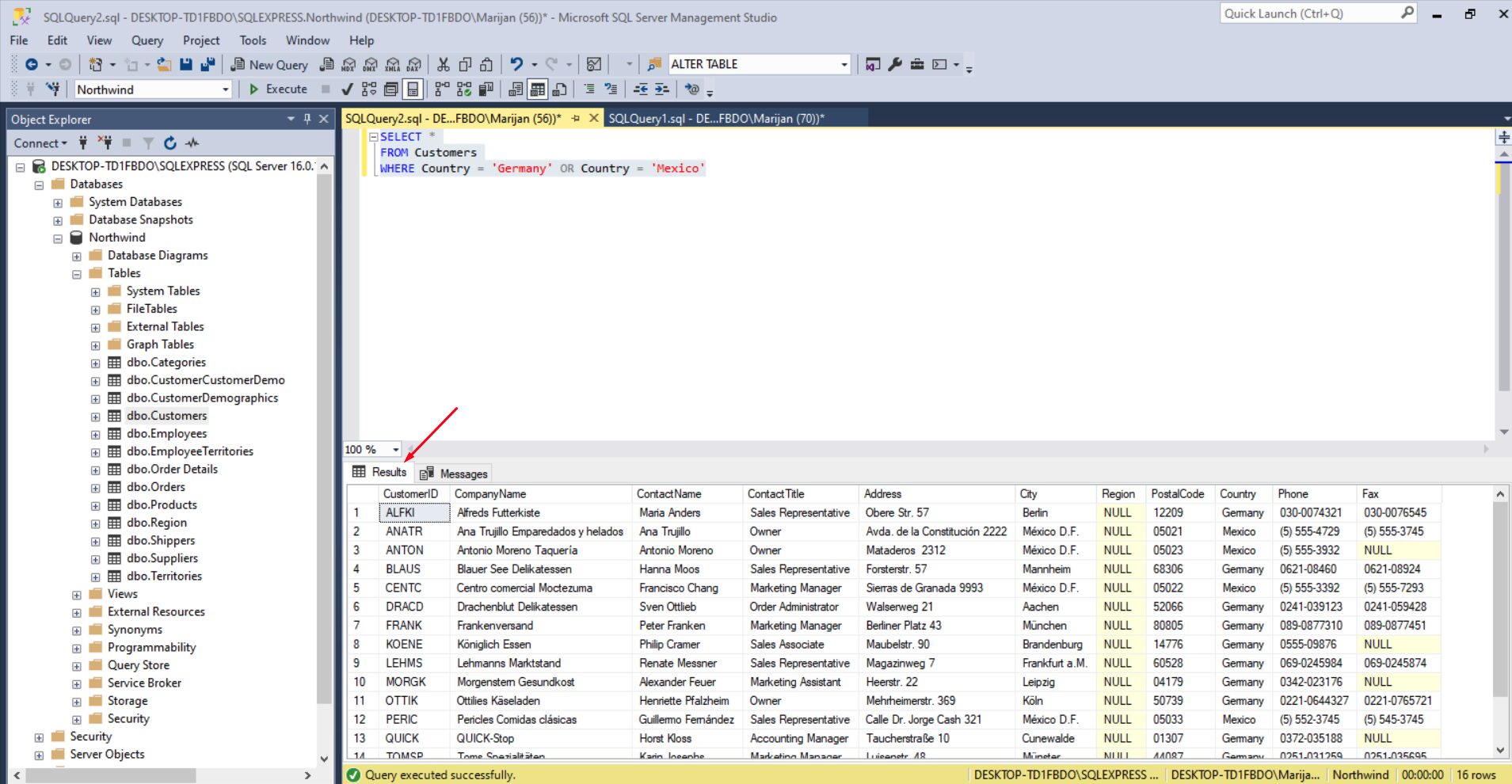Open the Connect dropdown in Object Explorer
This screenshot has height=784, width=1512.
pyautogui.click(x=40, y=143)
